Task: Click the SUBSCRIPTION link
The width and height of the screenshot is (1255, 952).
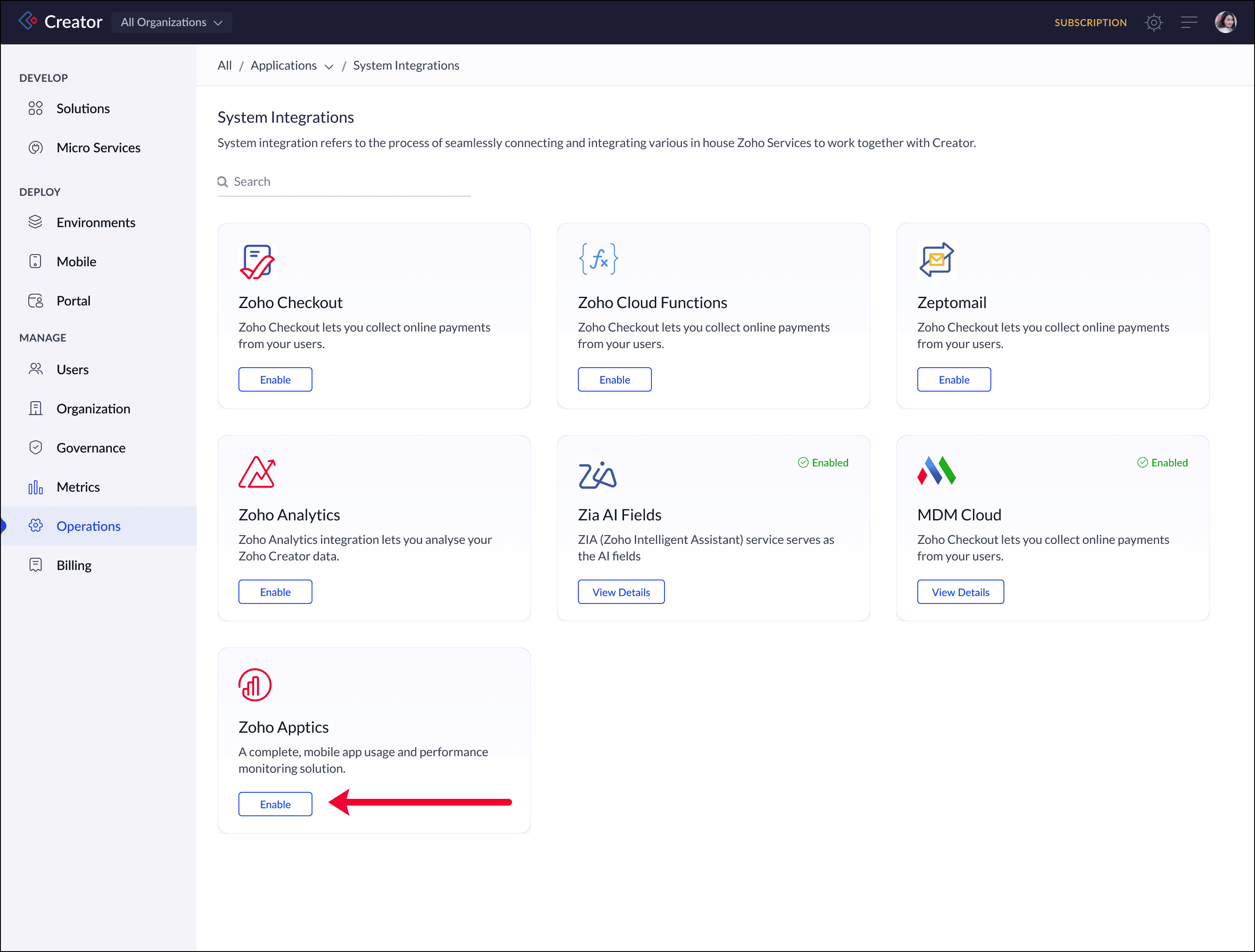Action: pyautogui.click(x=1090, y=23)
